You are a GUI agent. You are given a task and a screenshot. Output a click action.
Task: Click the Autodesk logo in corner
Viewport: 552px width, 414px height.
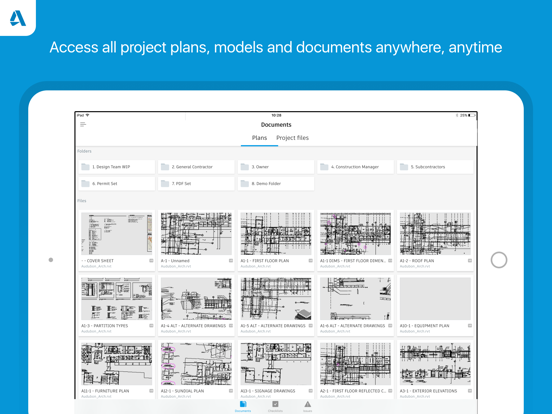point(18,18)
